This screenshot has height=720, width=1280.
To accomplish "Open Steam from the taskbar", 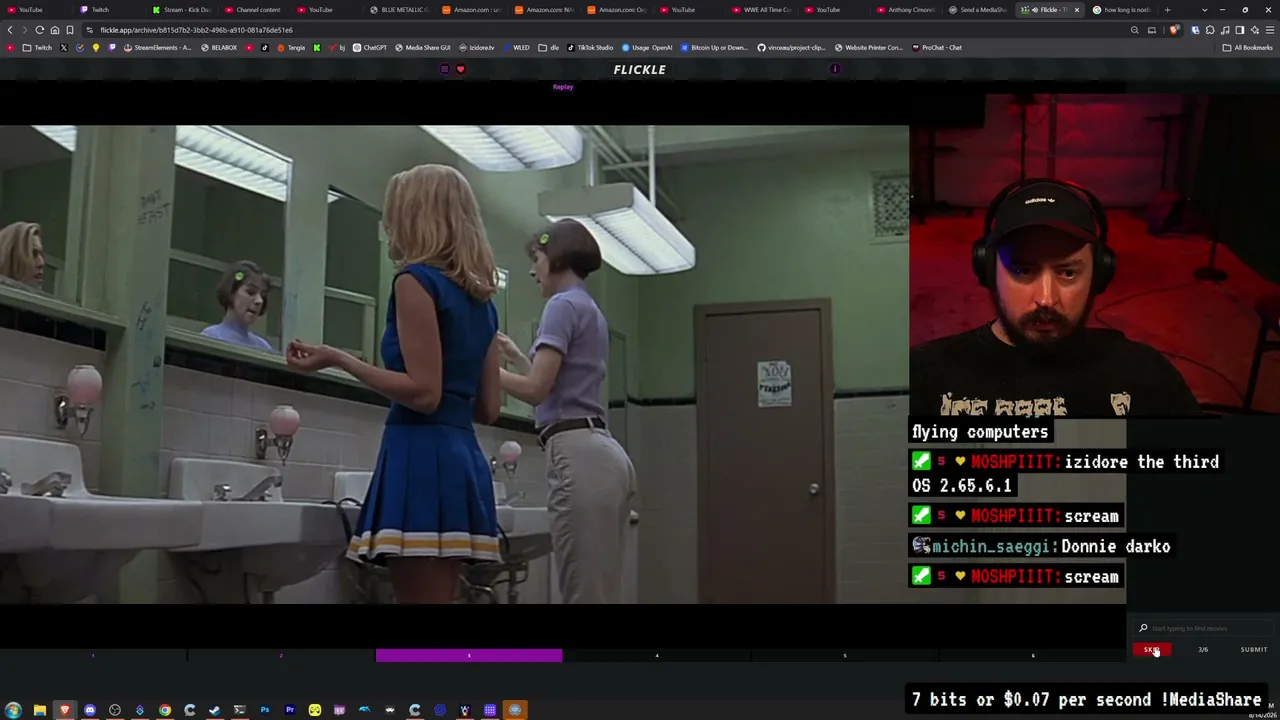I will (215, 710).
